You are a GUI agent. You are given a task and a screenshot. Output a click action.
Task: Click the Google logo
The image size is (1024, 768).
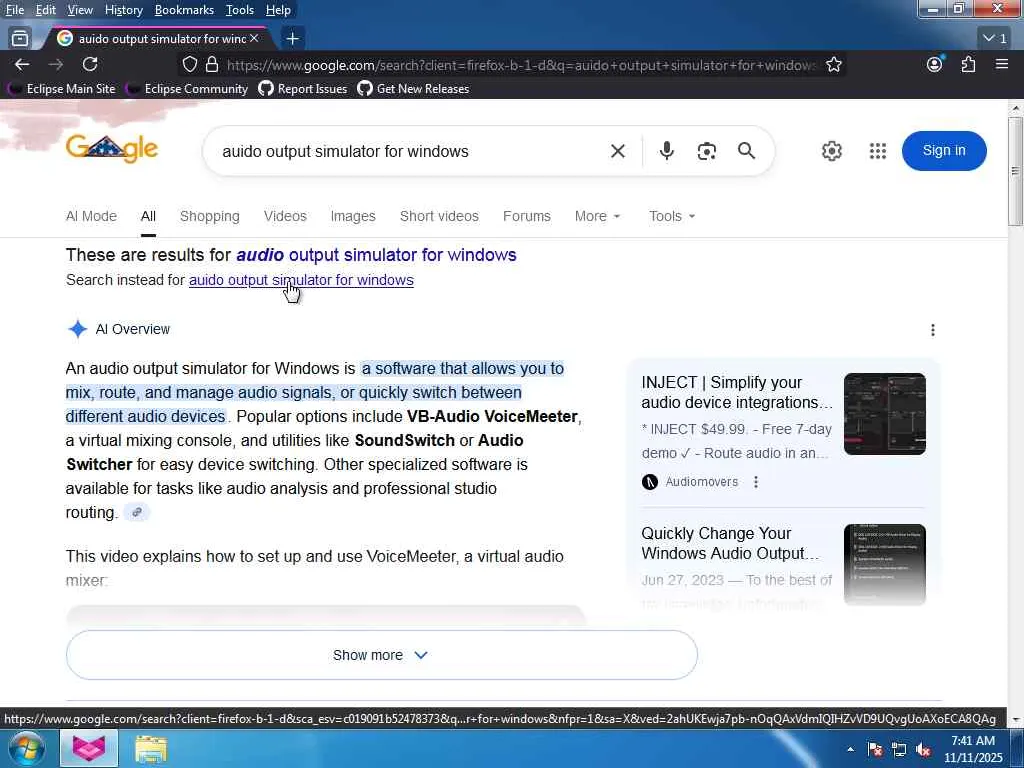point(112,149)
